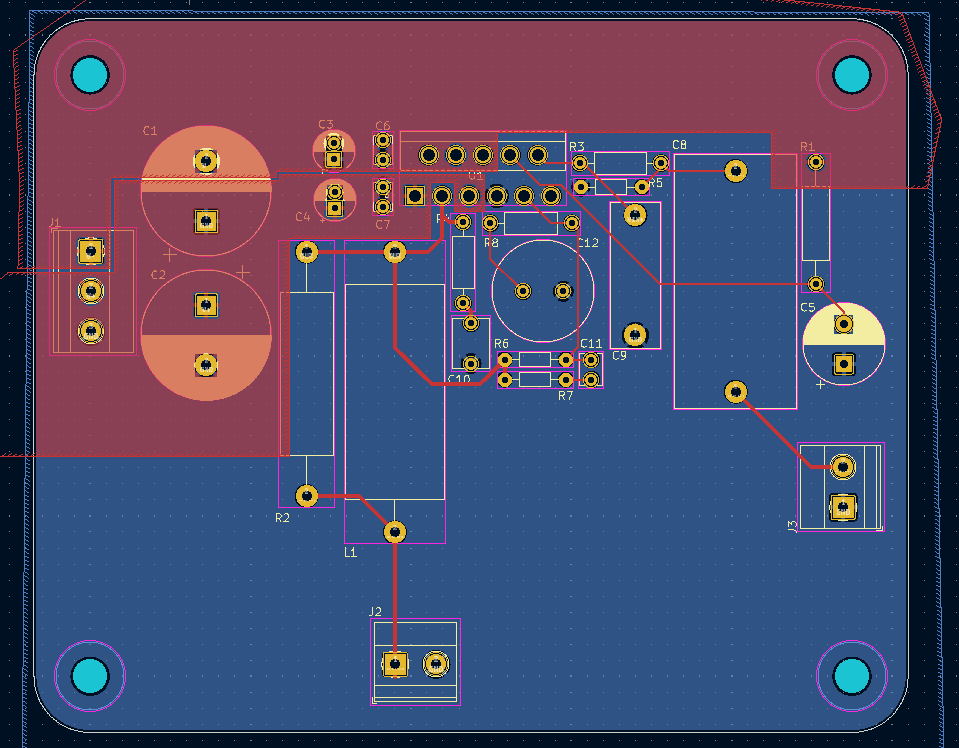Click the R2 designator text
959x748 pixels.
(282, 518)
